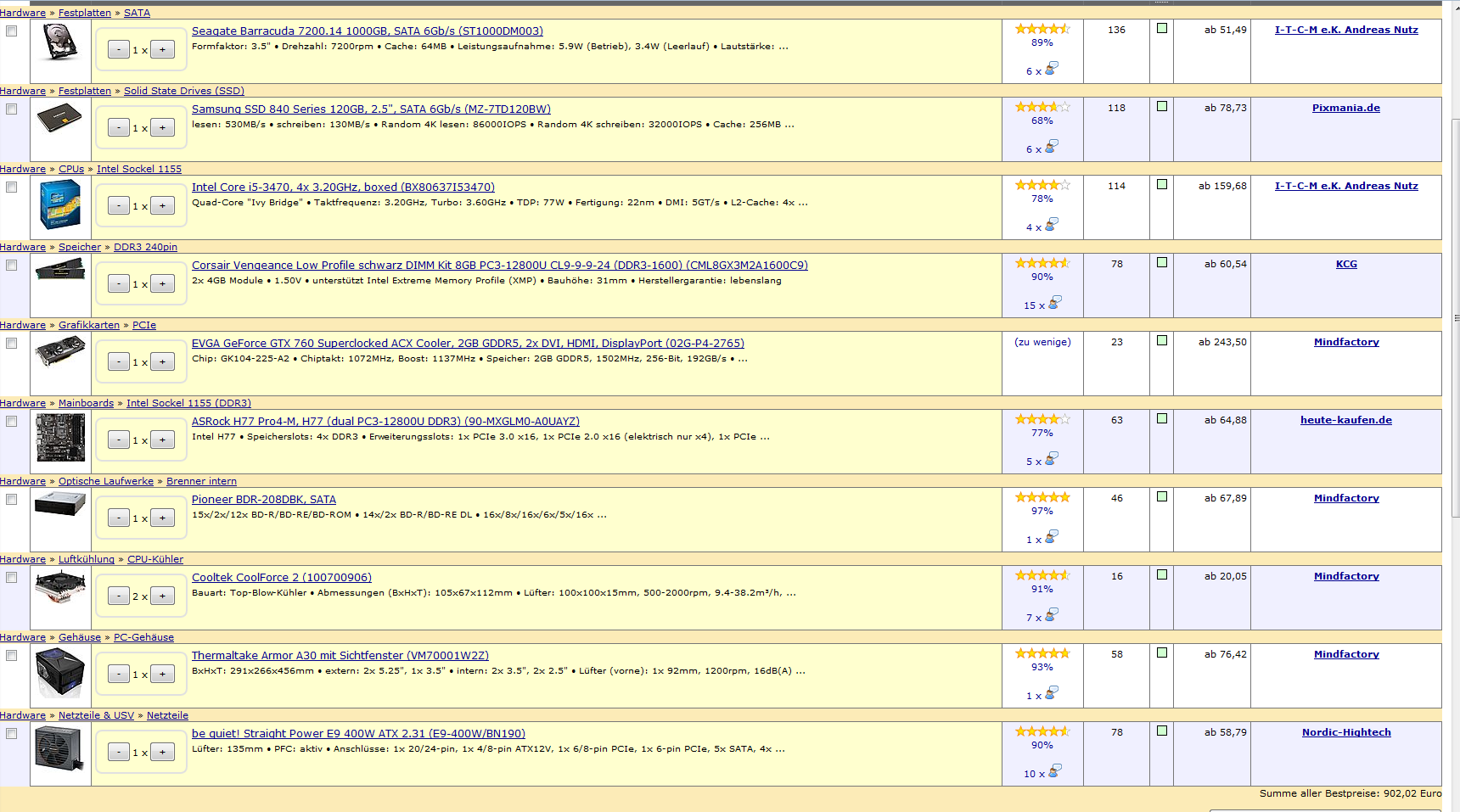Tick the row selection checkbox before Seagate Barracuda image
1460x812 pixels.
[12, 31]
